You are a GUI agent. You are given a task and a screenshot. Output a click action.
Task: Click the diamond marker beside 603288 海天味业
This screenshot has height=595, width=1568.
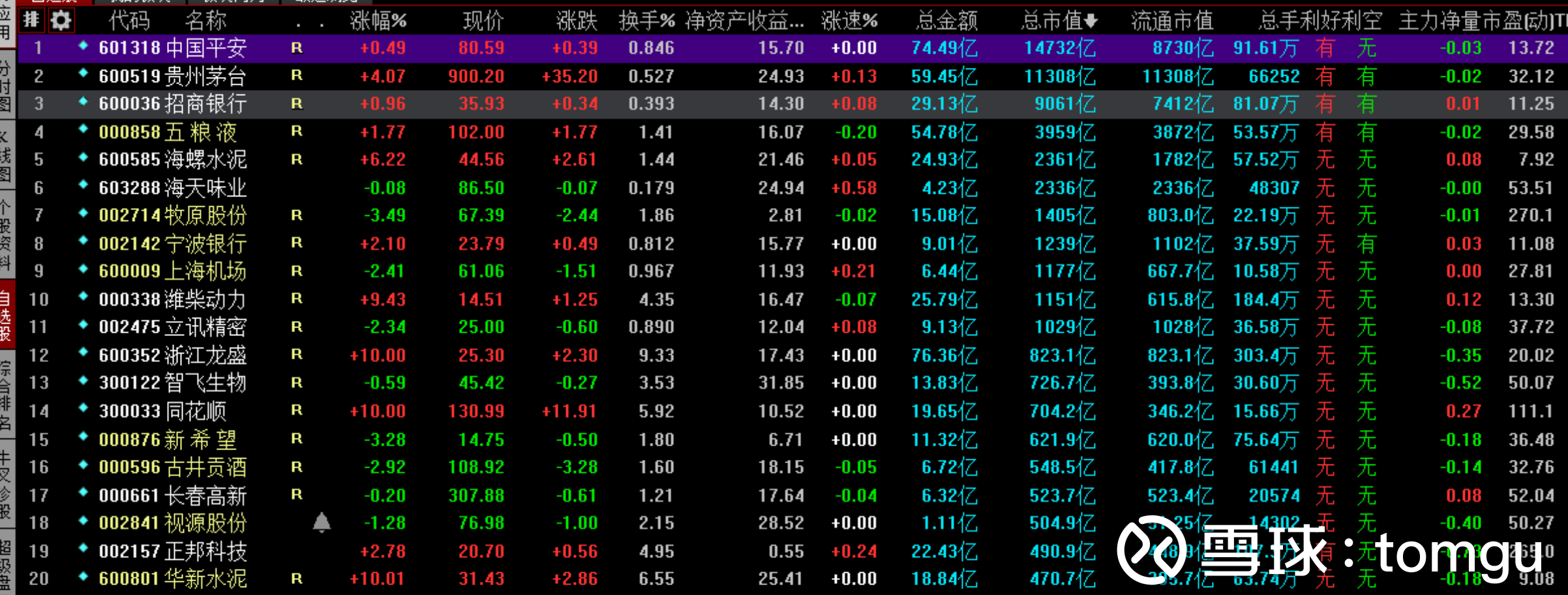tap(83, 186)
